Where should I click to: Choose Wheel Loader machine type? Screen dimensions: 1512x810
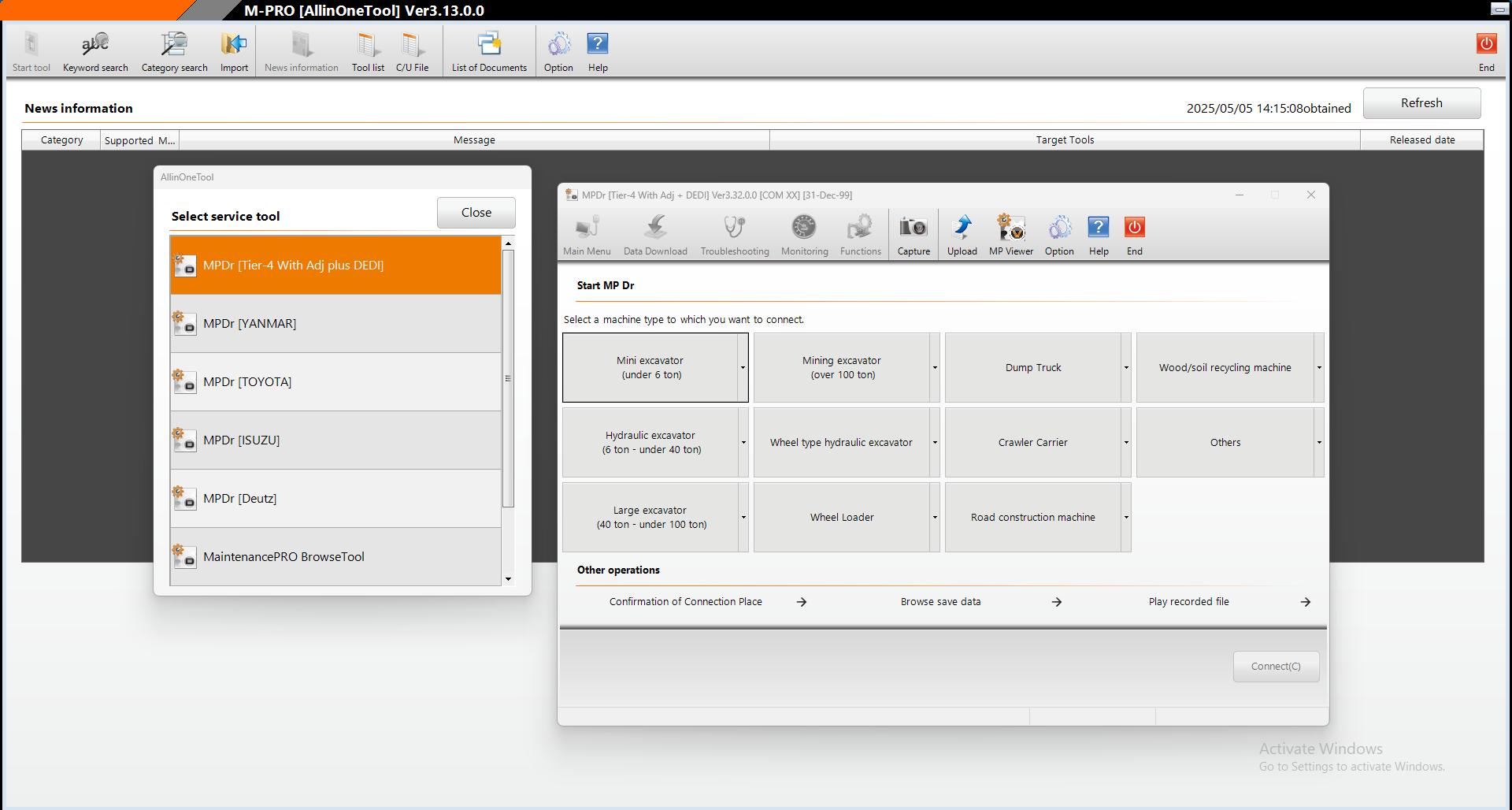[842, 518]
